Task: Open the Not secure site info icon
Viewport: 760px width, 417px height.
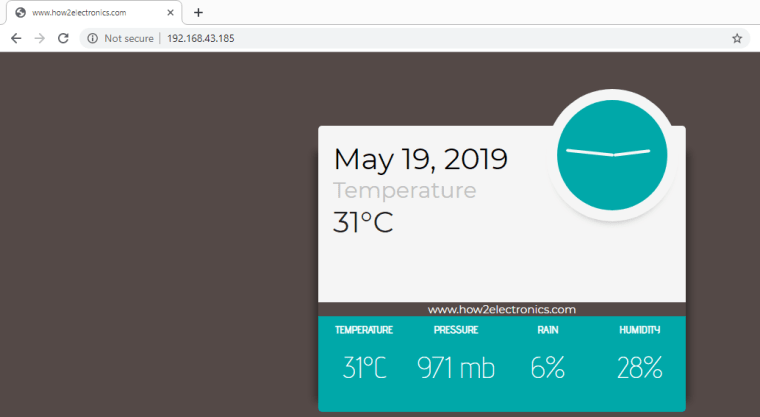Action: point(93,38)
